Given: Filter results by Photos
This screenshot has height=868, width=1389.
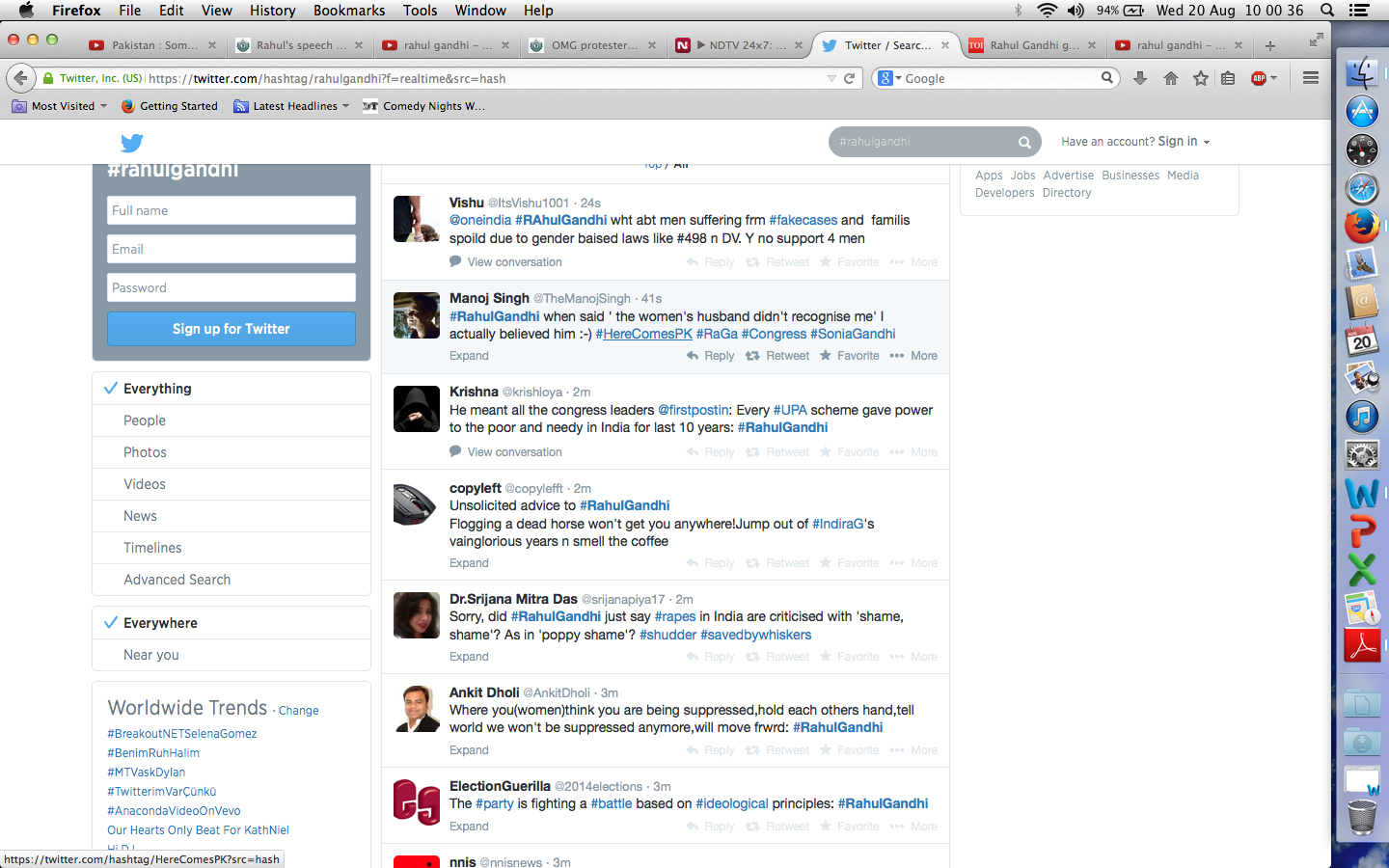Looking at the screenshot, I should 231,452.
